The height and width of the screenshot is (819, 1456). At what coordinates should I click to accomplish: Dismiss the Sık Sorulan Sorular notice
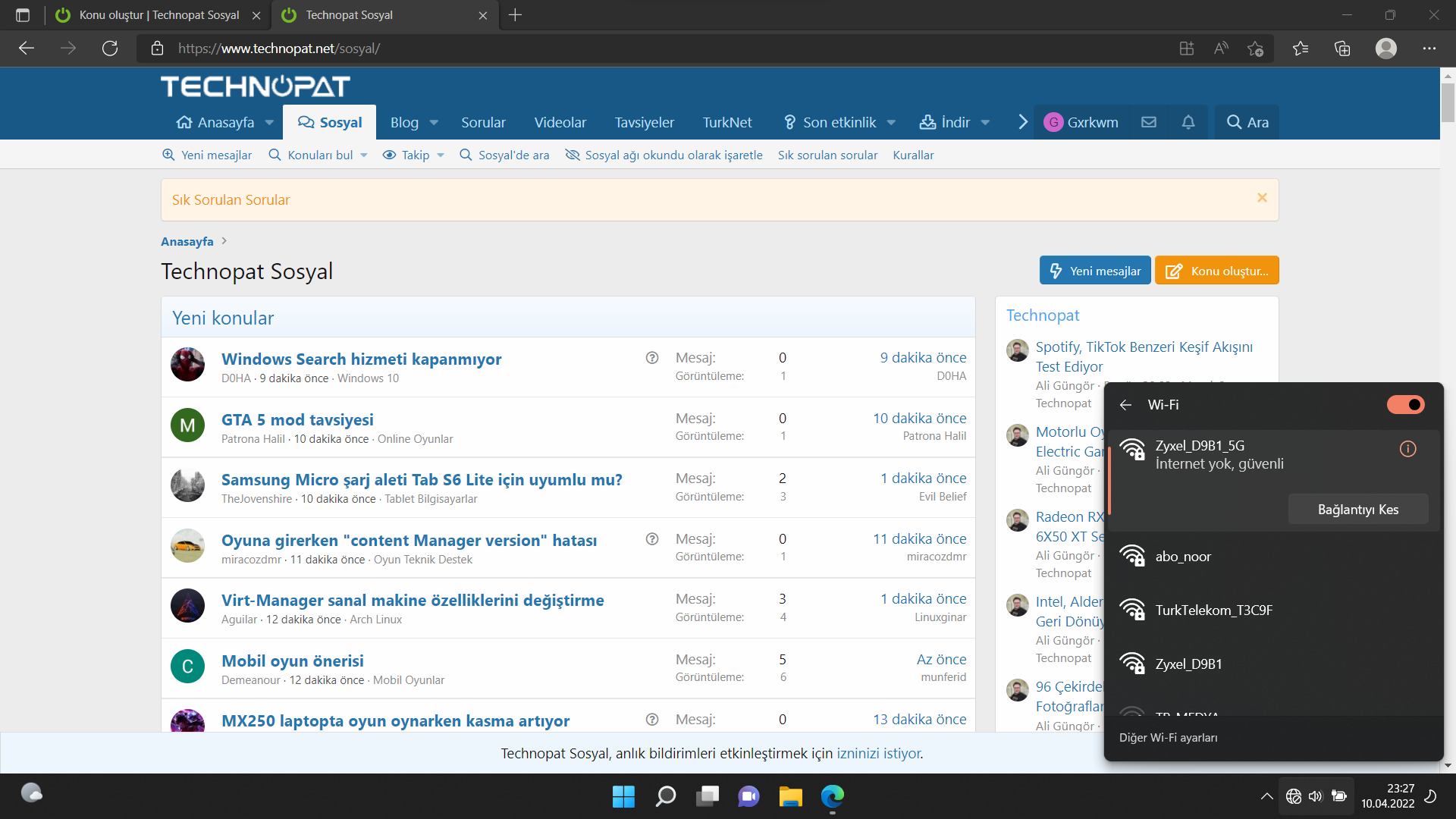(1262, 198)
